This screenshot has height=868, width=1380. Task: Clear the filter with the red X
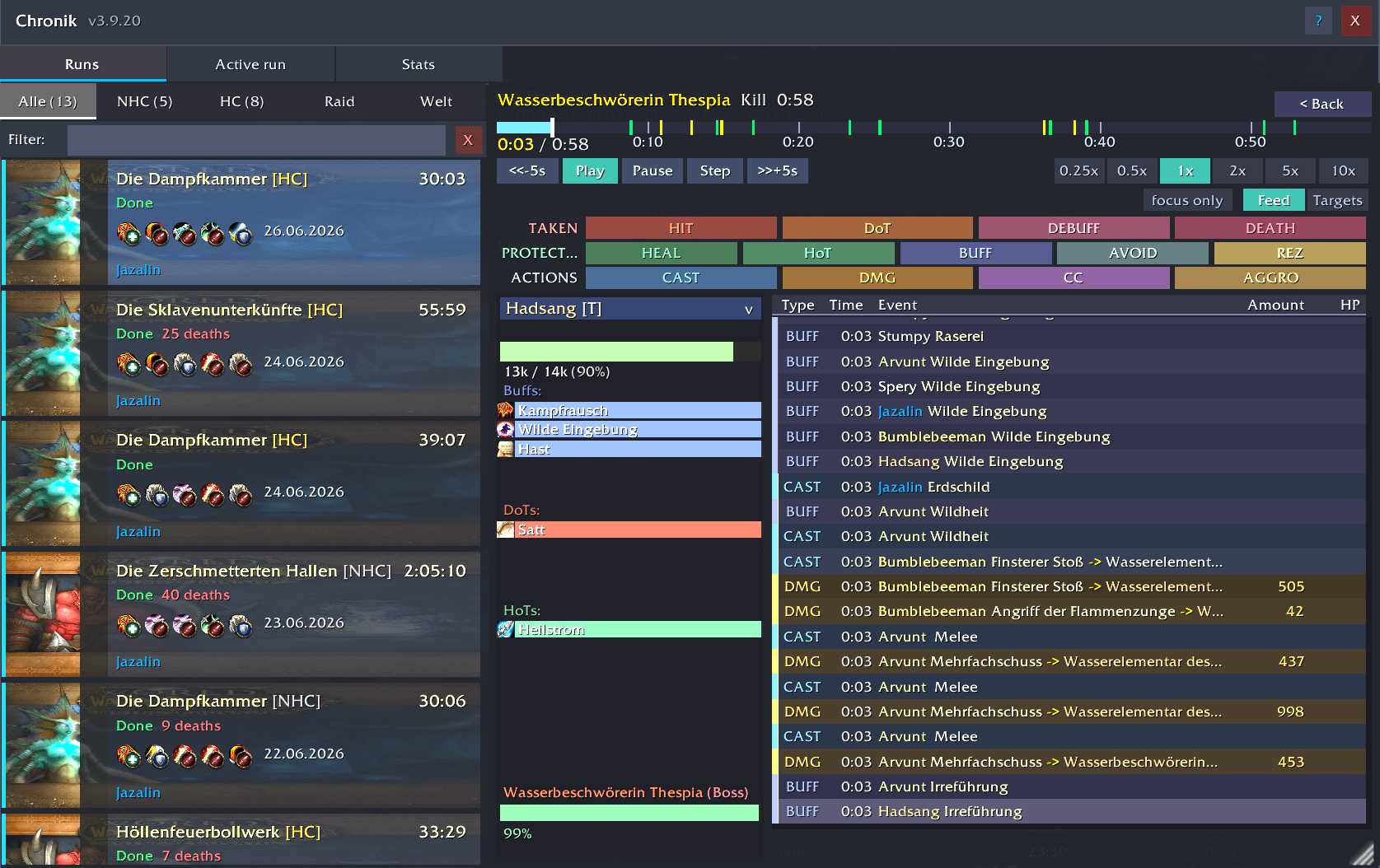pos(468,140)
